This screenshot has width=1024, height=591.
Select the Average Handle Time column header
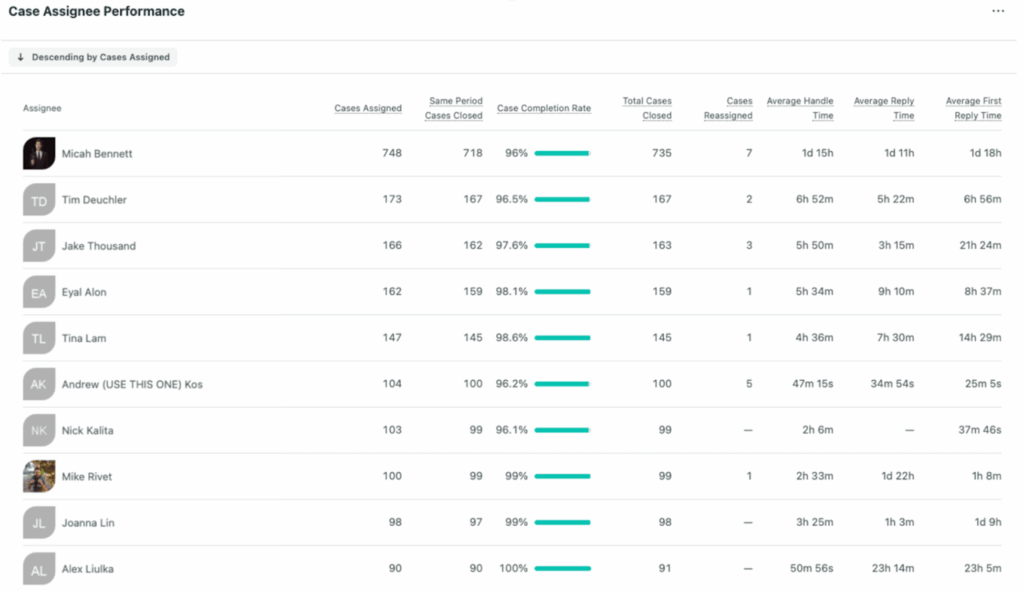[x=800, y=108]
